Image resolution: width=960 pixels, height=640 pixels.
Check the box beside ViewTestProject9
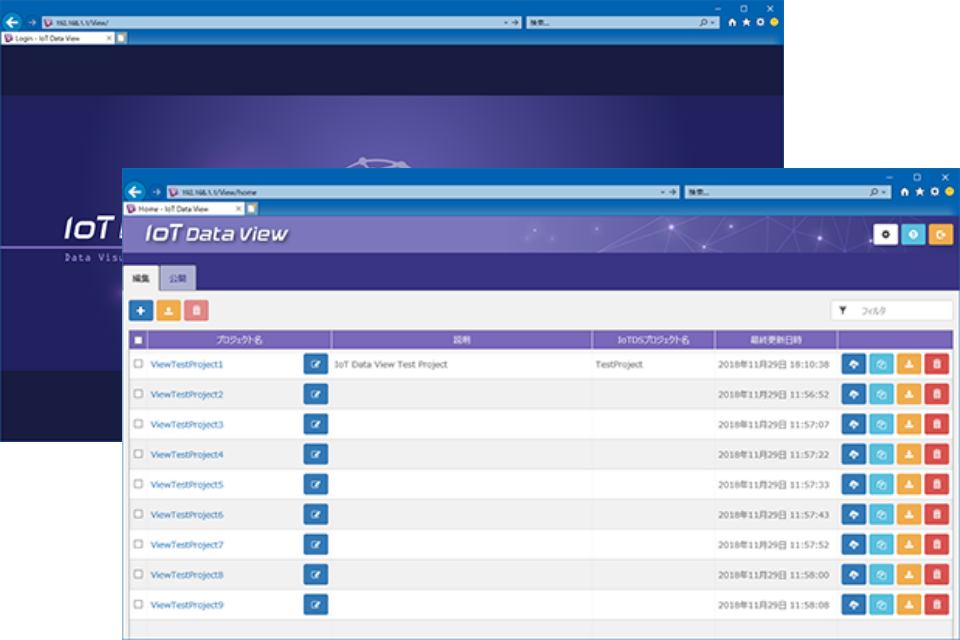click(x=138, y=604)
